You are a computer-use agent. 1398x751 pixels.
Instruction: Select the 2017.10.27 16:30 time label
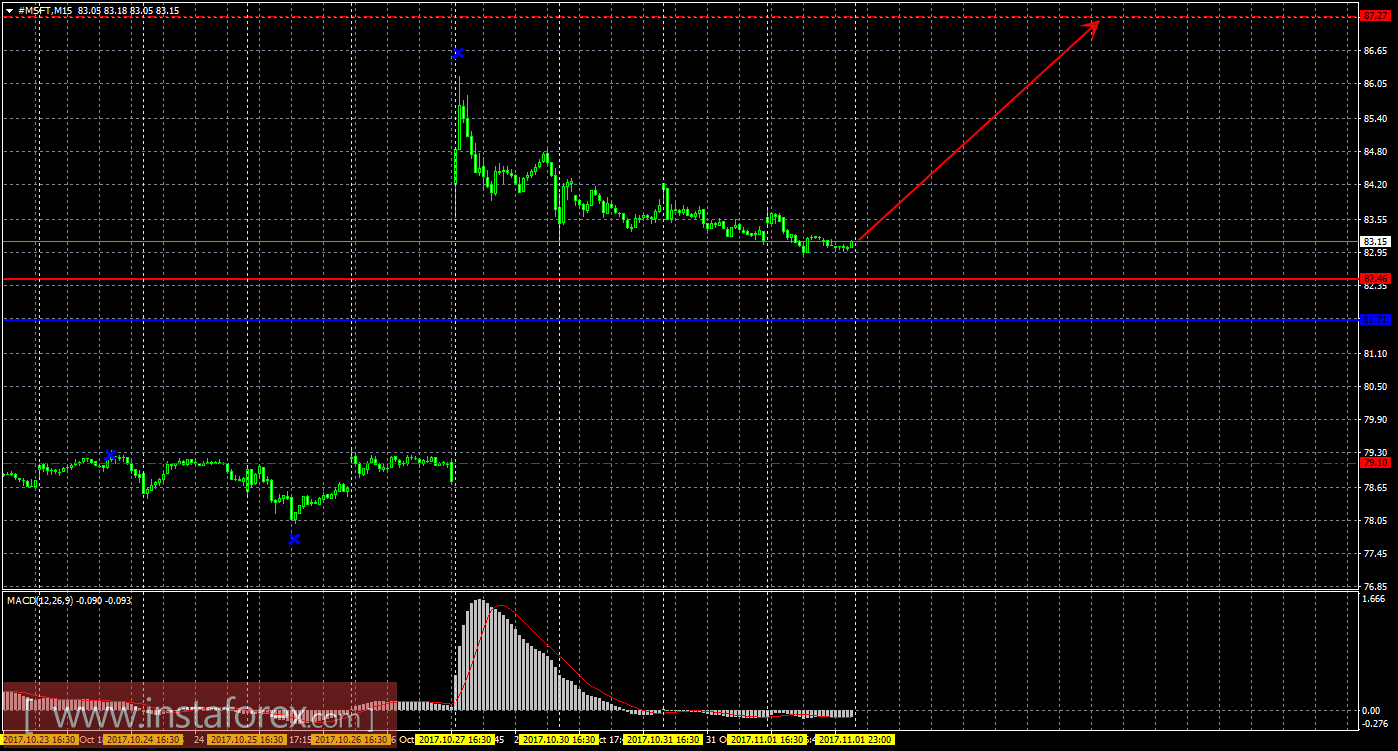(455, 740)
